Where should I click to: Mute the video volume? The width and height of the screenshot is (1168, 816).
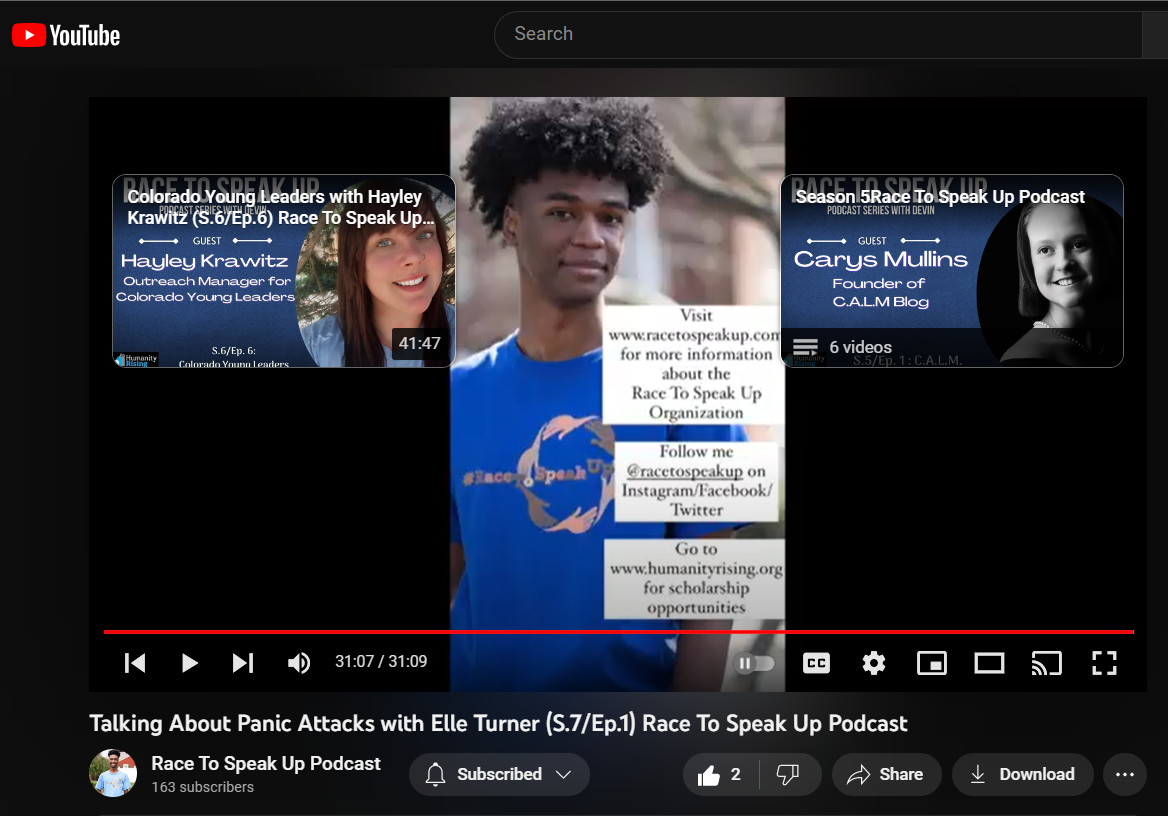tap(299, 662)
